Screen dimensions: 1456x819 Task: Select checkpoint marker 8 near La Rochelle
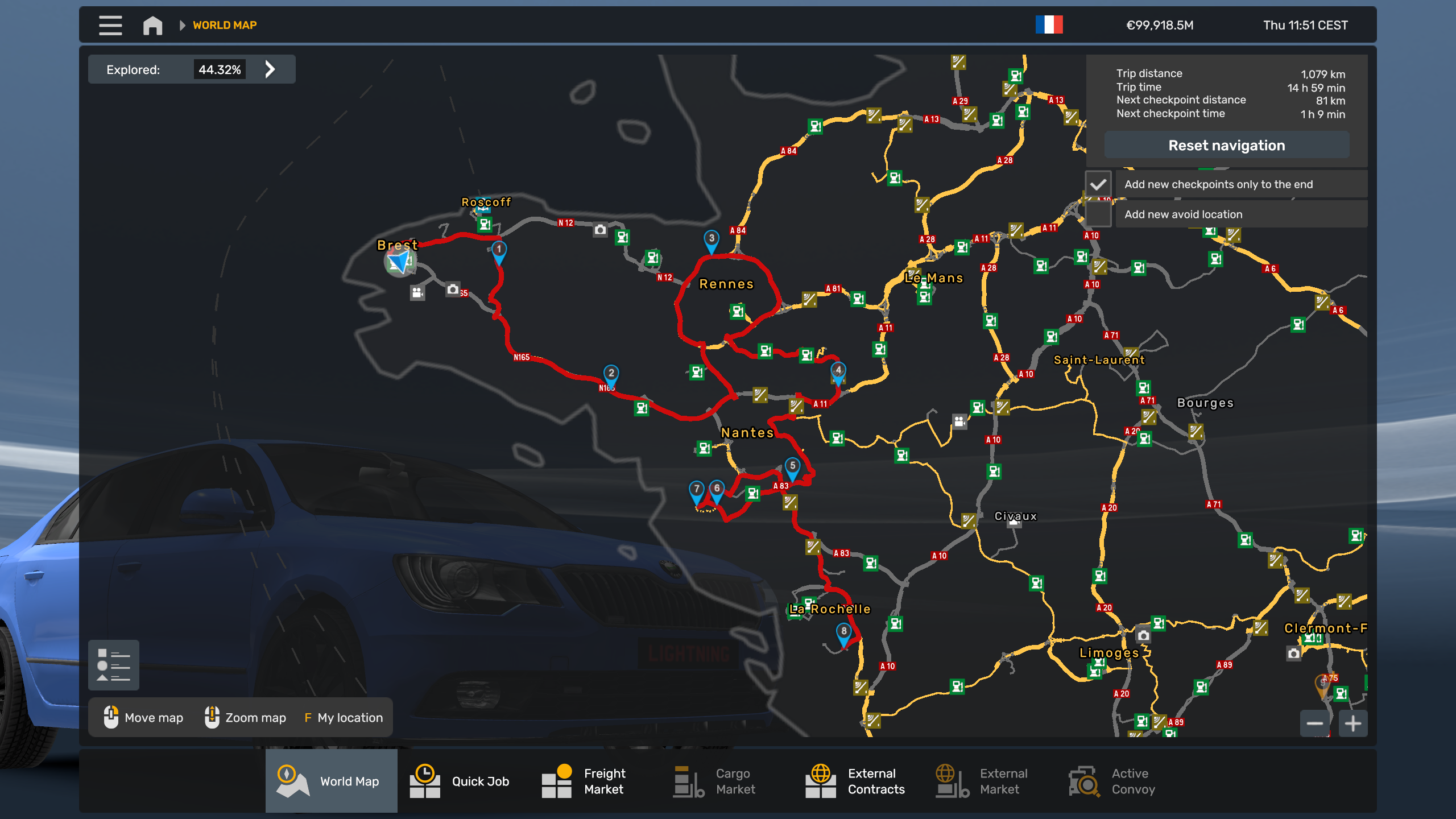coord(843,632)
